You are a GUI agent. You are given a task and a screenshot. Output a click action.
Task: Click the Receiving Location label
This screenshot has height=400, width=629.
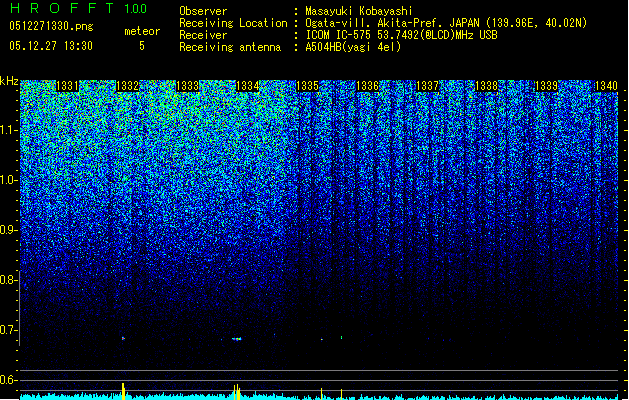(233, 23)
